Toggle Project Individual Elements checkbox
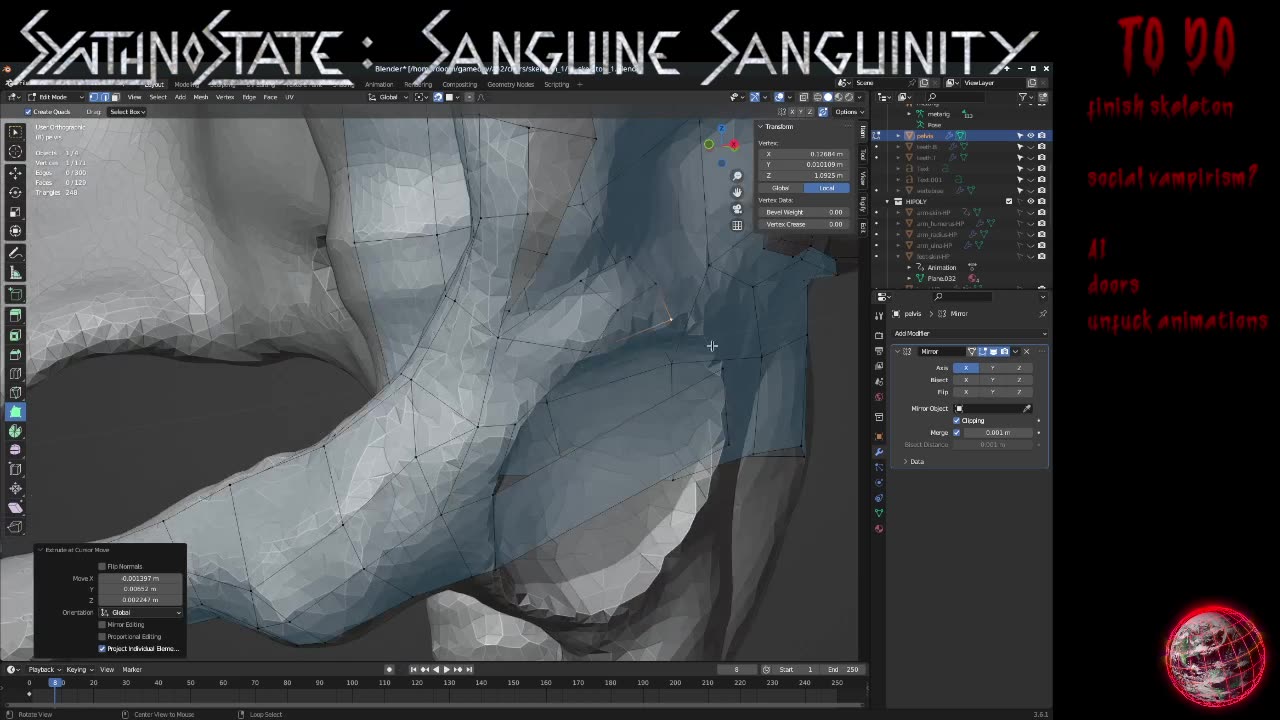The width and height of the screenshot is (1280, 720). 102,648
